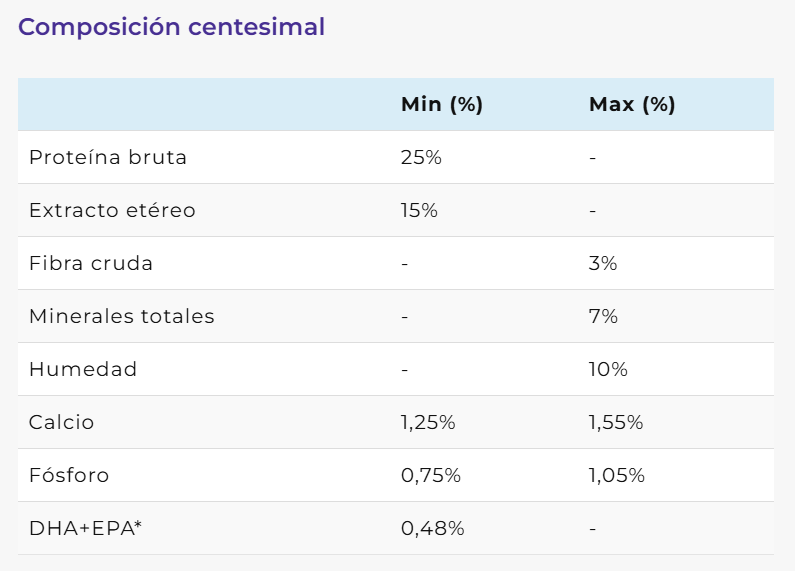Click the Composición centesimal heading
This screenshot has height=571, width=795.
[x=171, y=27]
